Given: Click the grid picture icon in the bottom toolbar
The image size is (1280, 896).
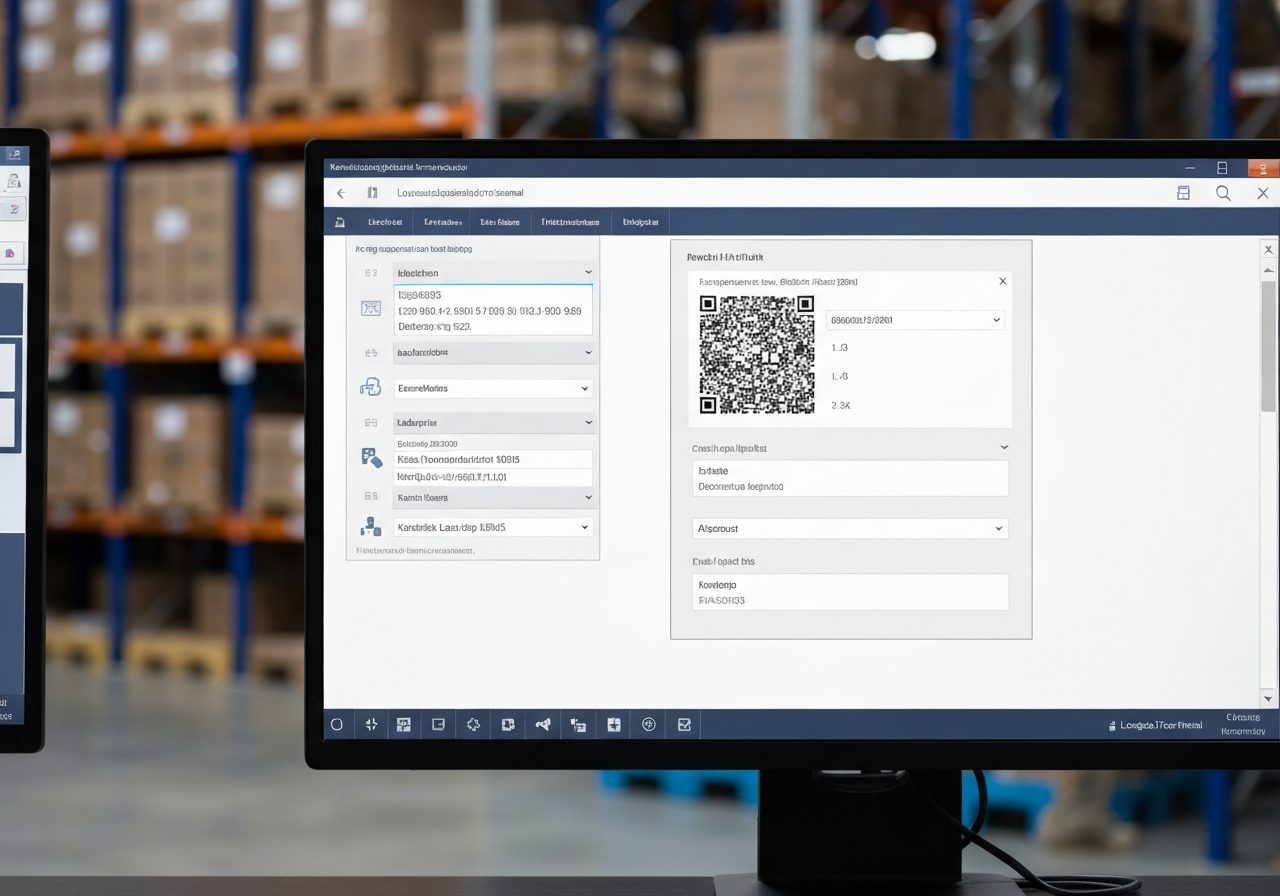Looking at the screenshot, I should tap(404, 724).
